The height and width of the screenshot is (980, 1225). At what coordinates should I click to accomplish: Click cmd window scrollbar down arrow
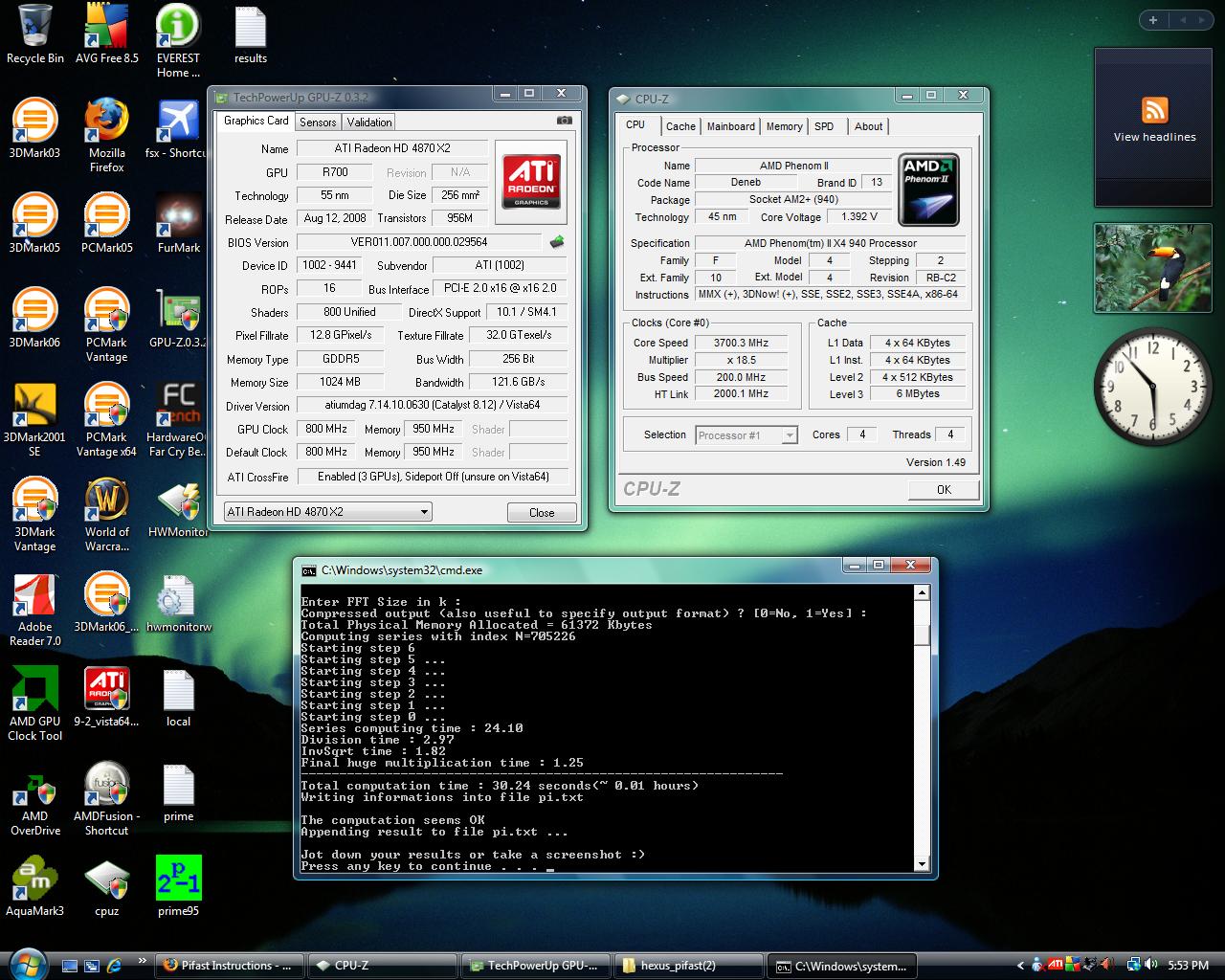click(922, 864)
